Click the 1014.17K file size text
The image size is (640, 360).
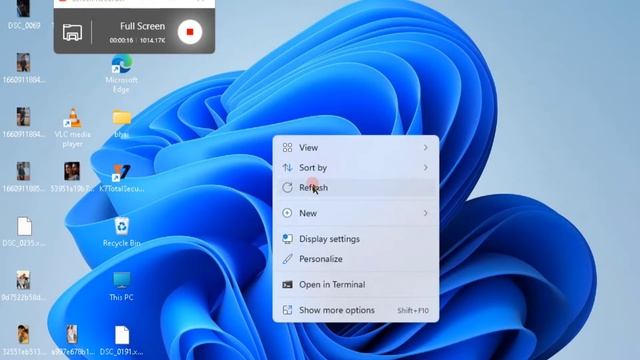point(153,40)
